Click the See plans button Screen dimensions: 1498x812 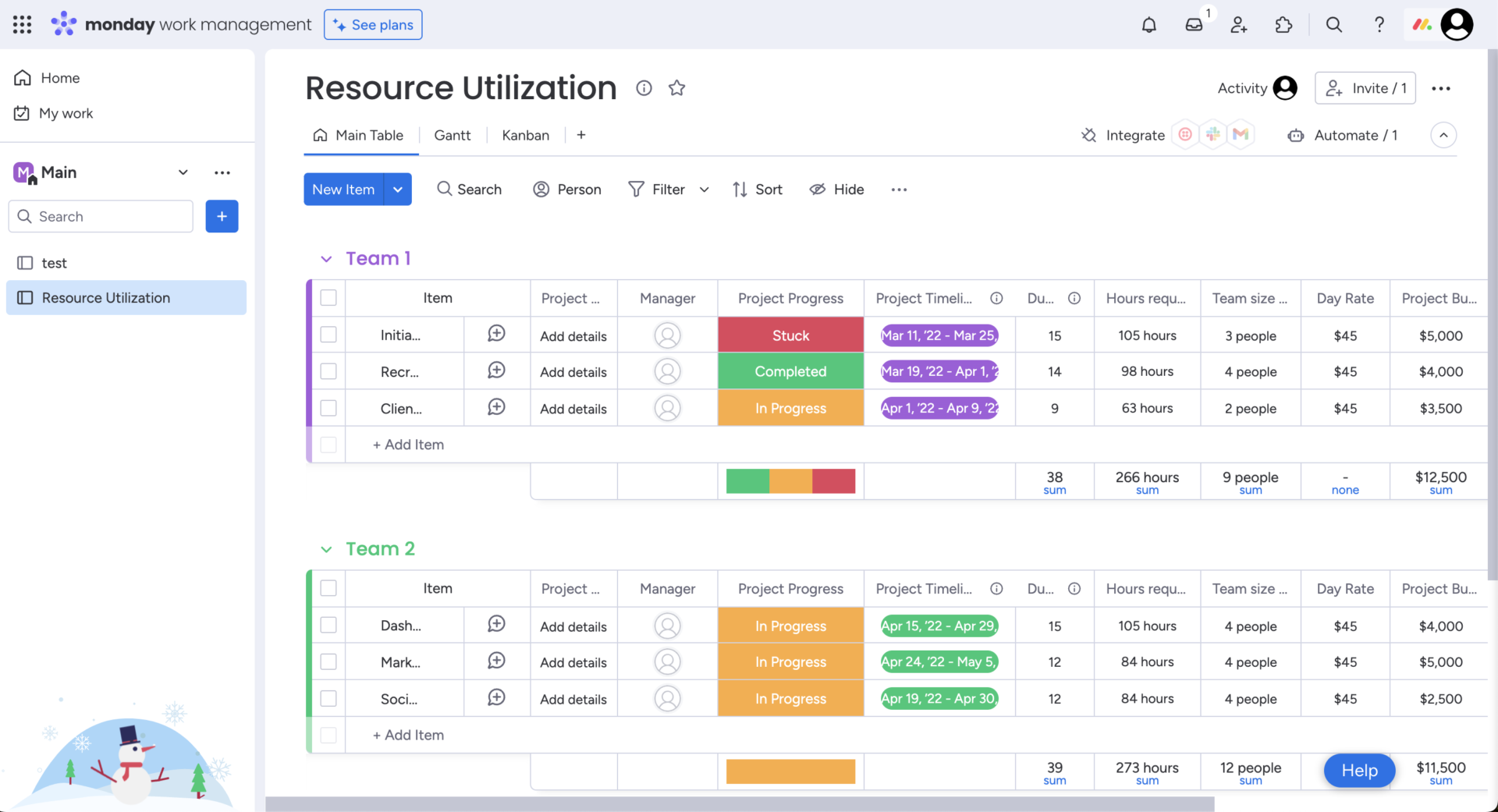(373, 25)
